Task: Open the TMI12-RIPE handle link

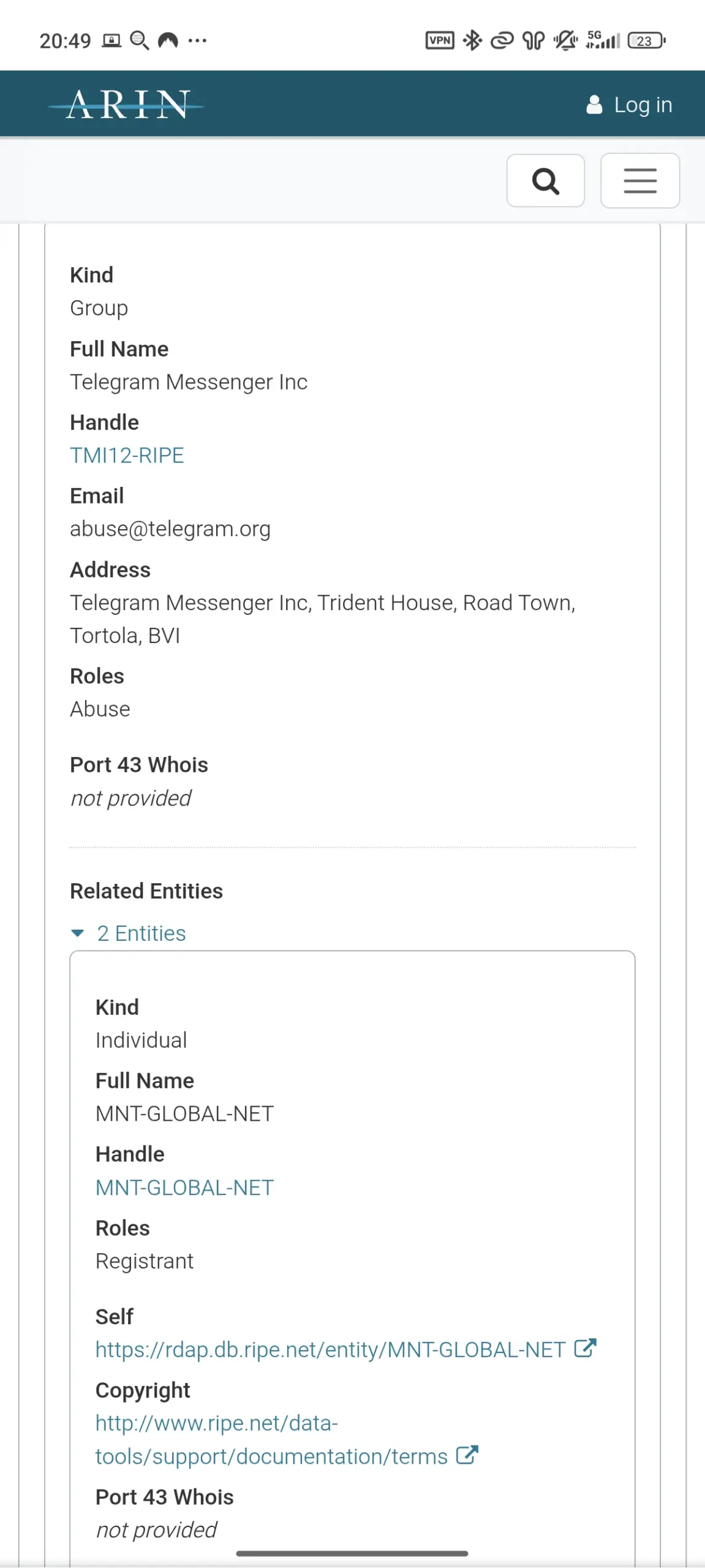Action: [x=127, y=456]
